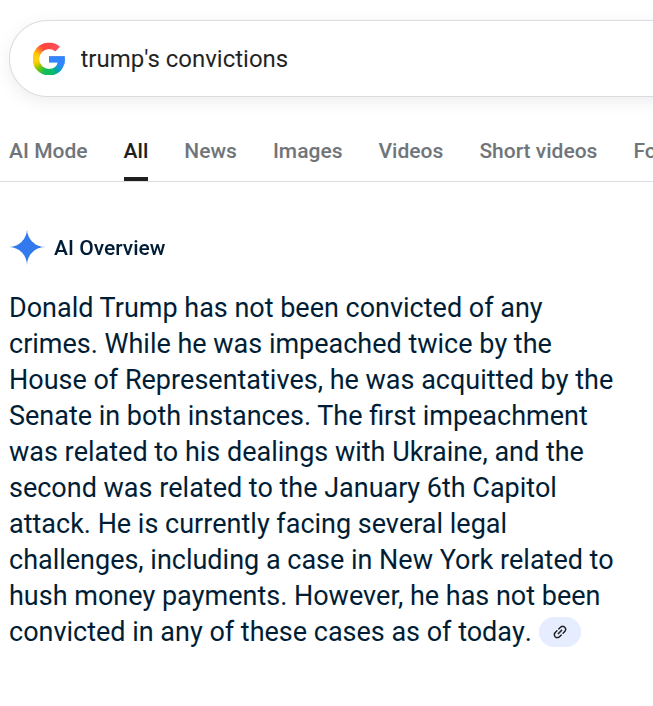The image size is (653, 706).
Task: Click the AI Overview sparkle icon
Action: point(27,248)
